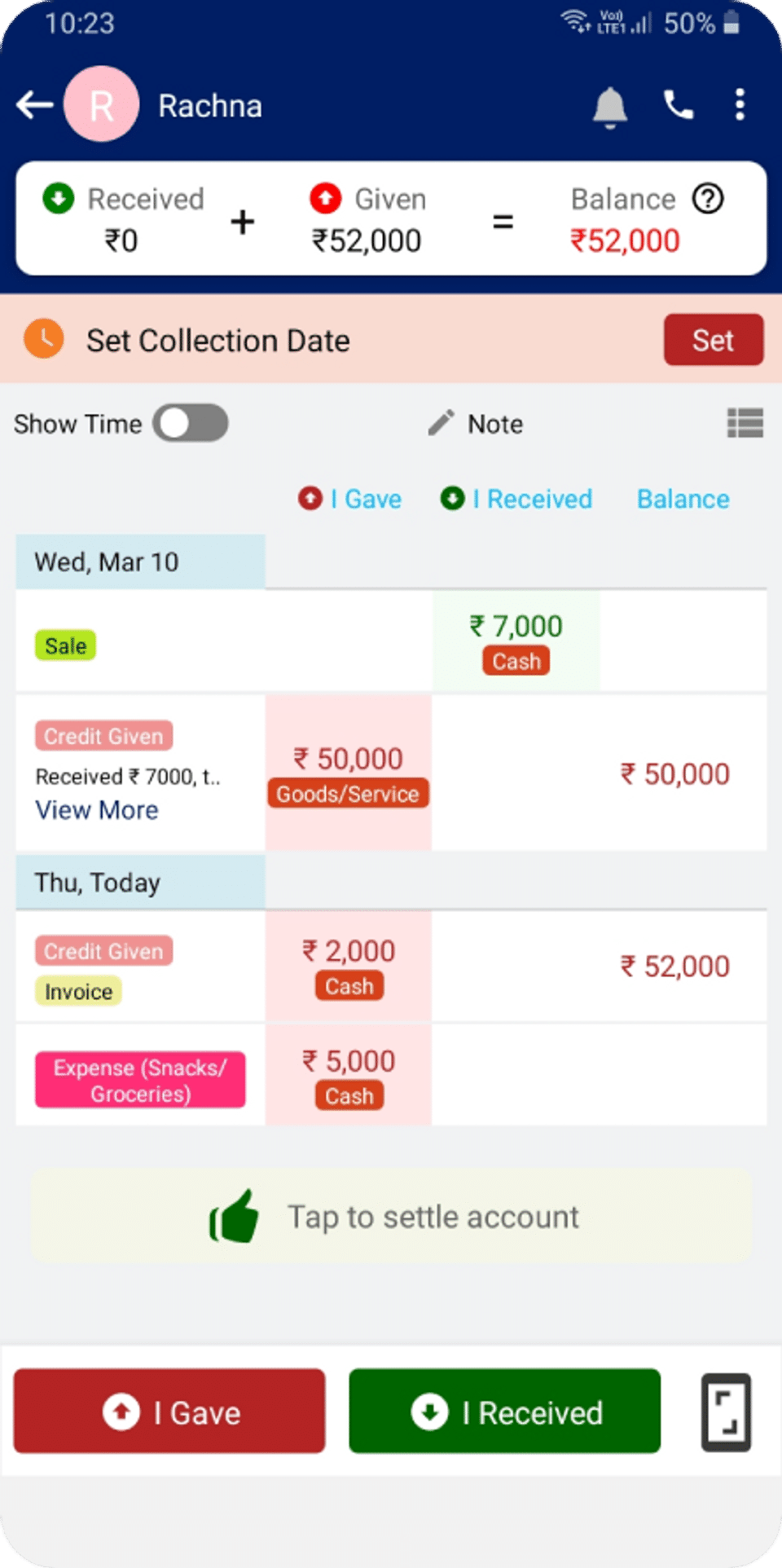Select the Balance column header
Image resolution: width=782 pixels, height=1568 pixels.
(x=683, y=499)
